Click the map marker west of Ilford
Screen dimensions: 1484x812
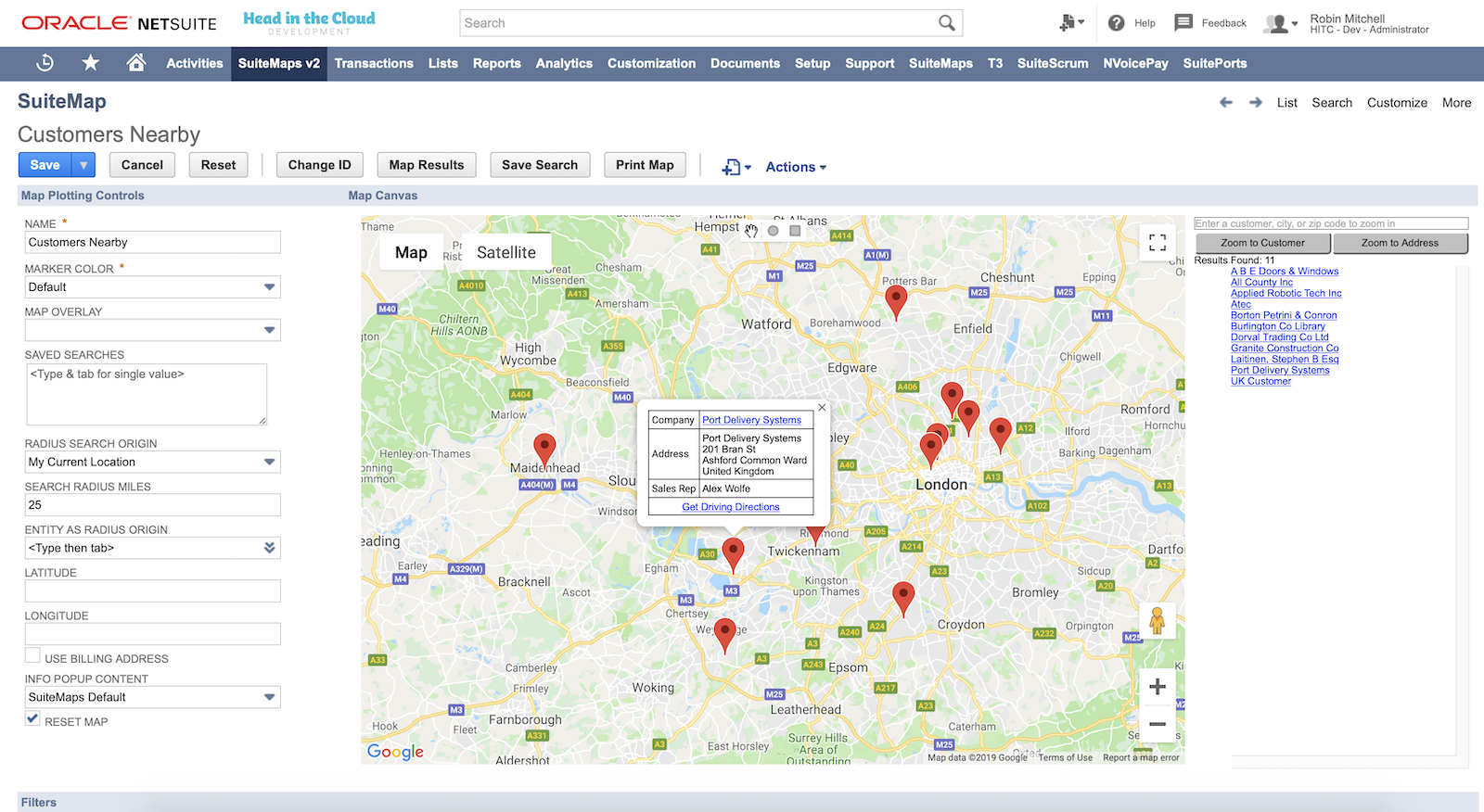click(x=1000, y=434)
